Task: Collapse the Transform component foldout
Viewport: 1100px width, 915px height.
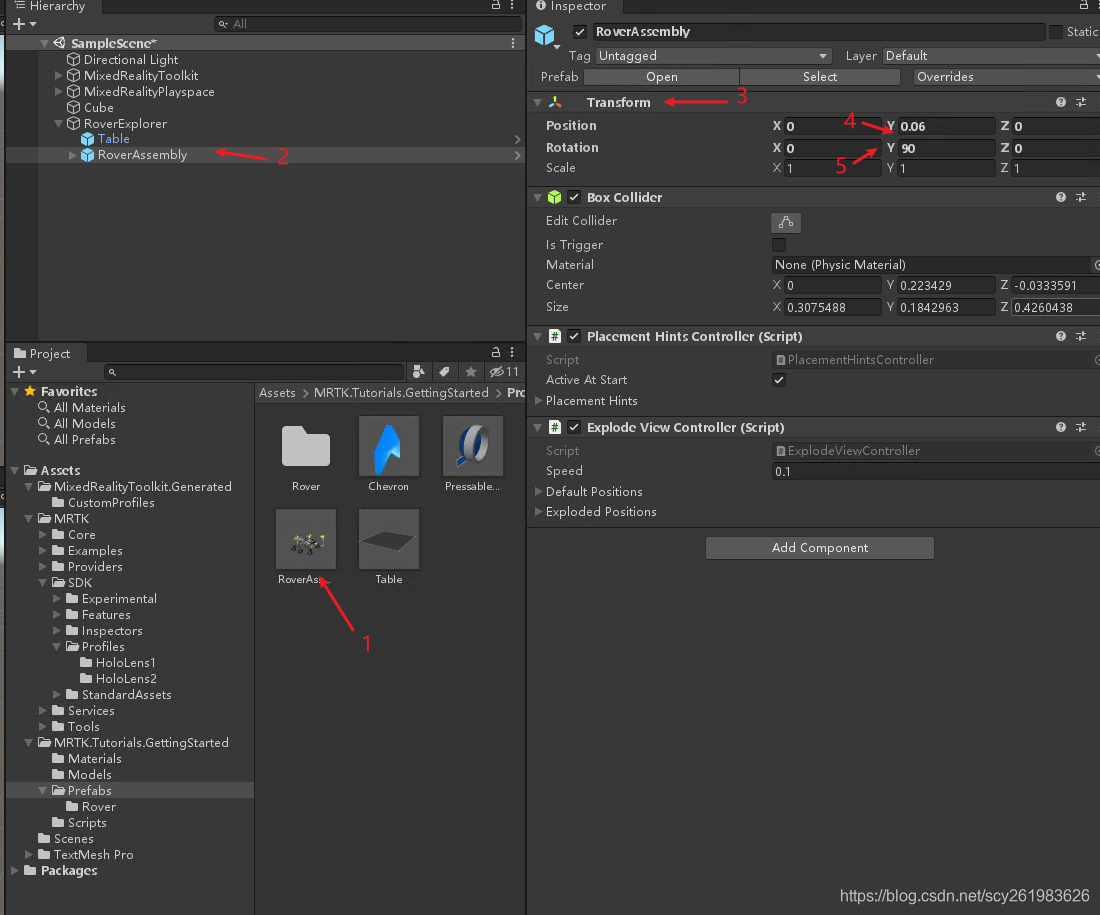Action: click(537, 102)
